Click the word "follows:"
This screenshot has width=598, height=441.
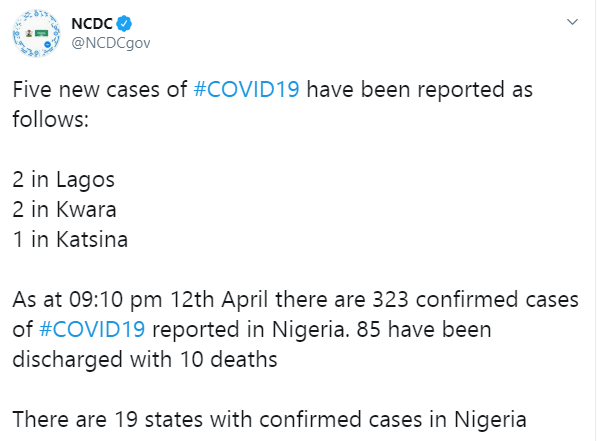tap(51, 119)
